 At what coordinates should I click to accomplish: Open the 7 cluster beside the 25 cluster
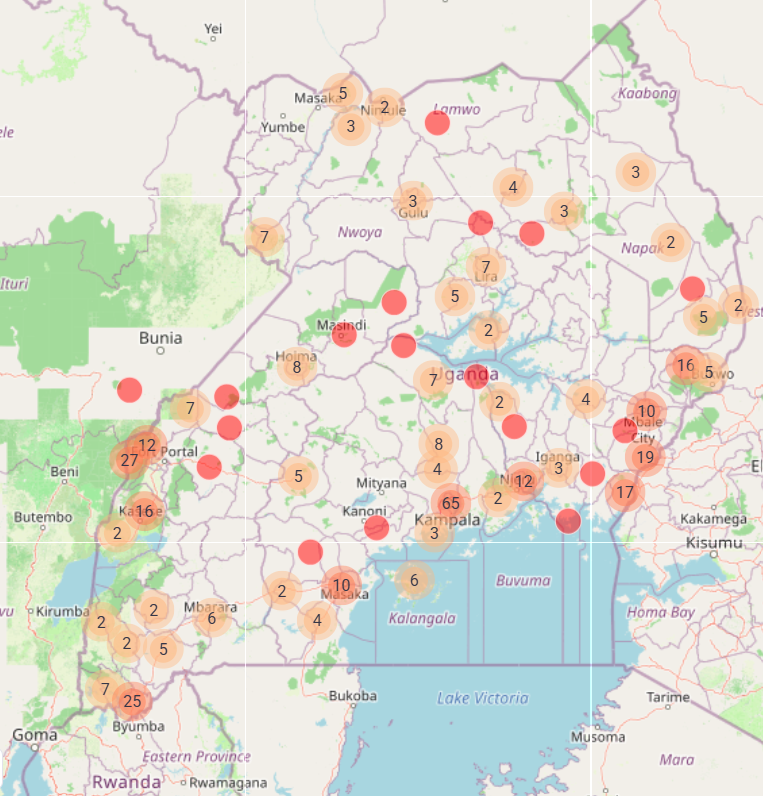pyautogui.click(x=105, y=689)
